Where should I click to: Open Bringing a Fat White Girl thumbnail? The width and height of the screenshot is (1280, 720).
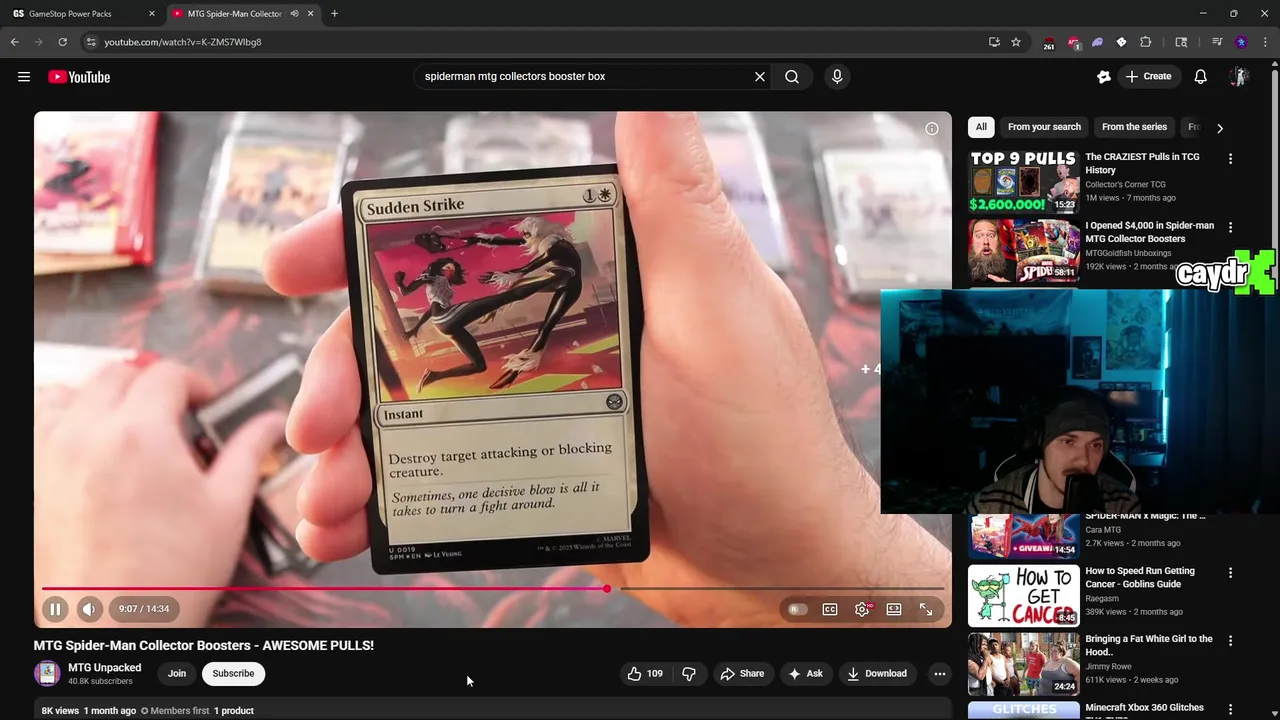[1023, 664]
